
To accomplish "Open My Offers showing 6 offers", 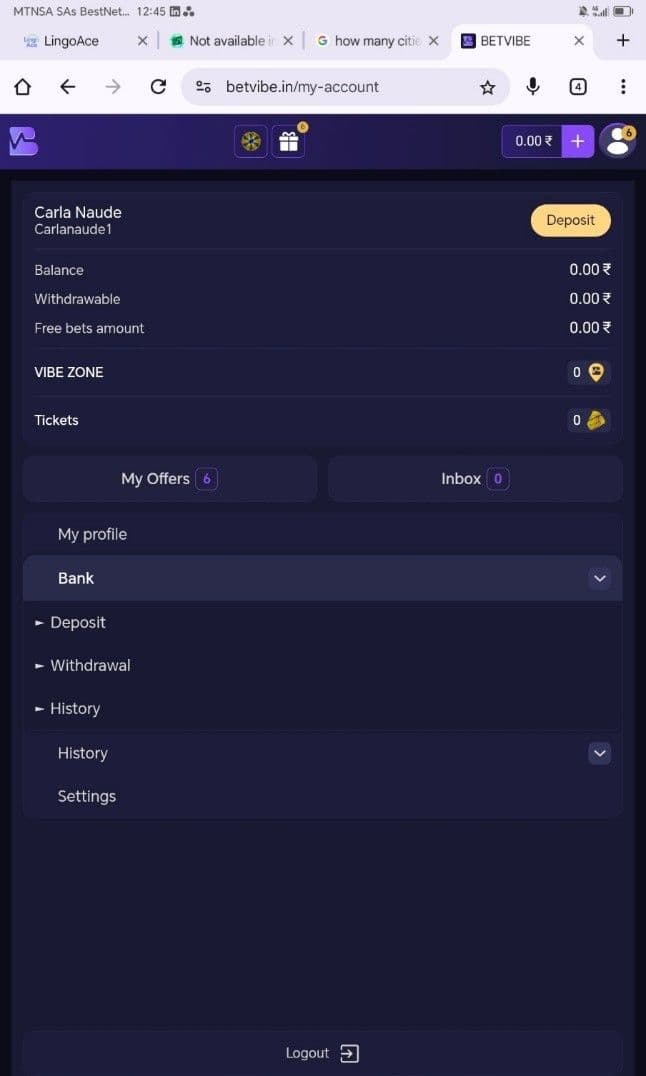I will coord(169,478).
